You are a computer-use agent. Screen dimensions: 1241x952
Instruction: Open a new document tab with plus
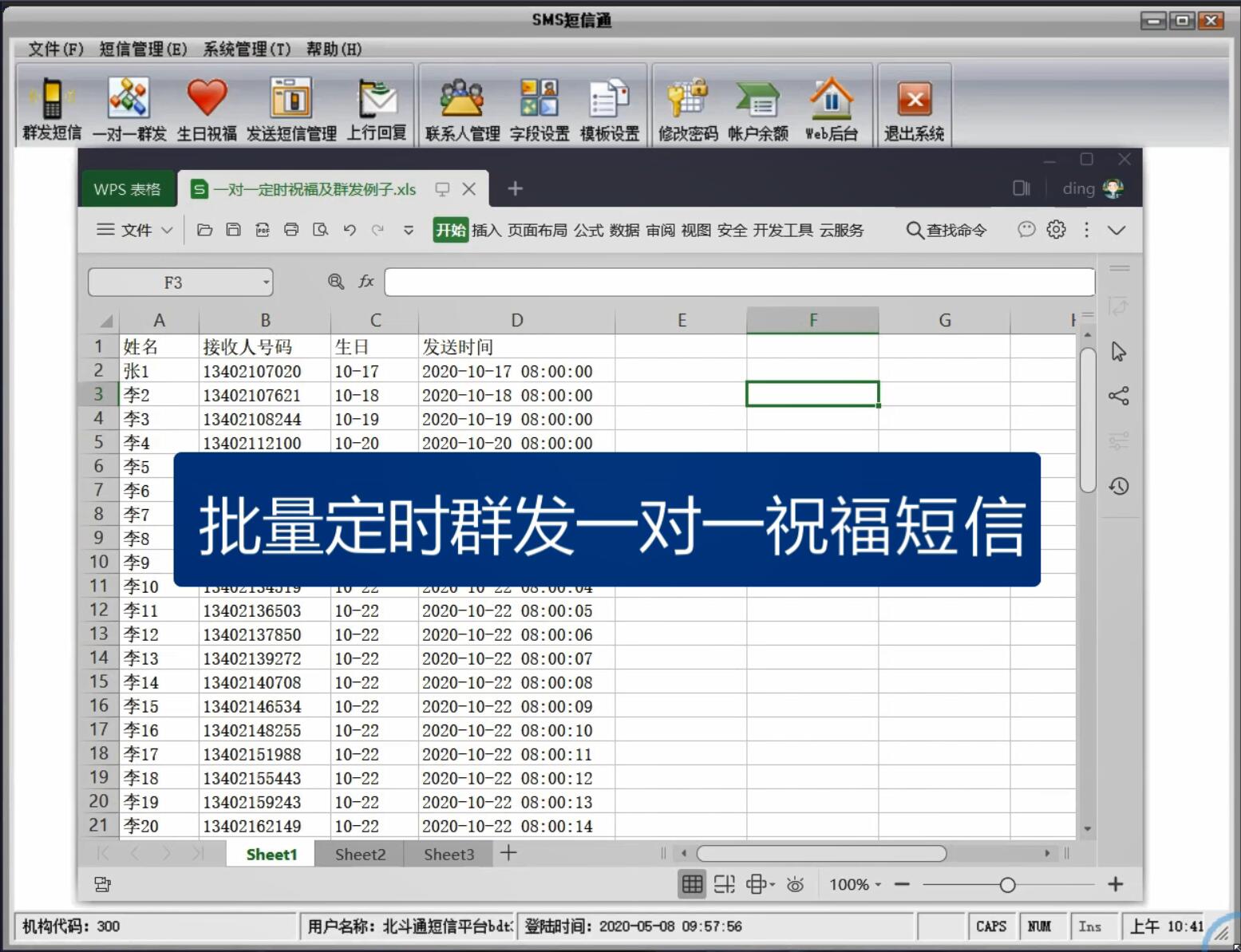pos(516,188)
